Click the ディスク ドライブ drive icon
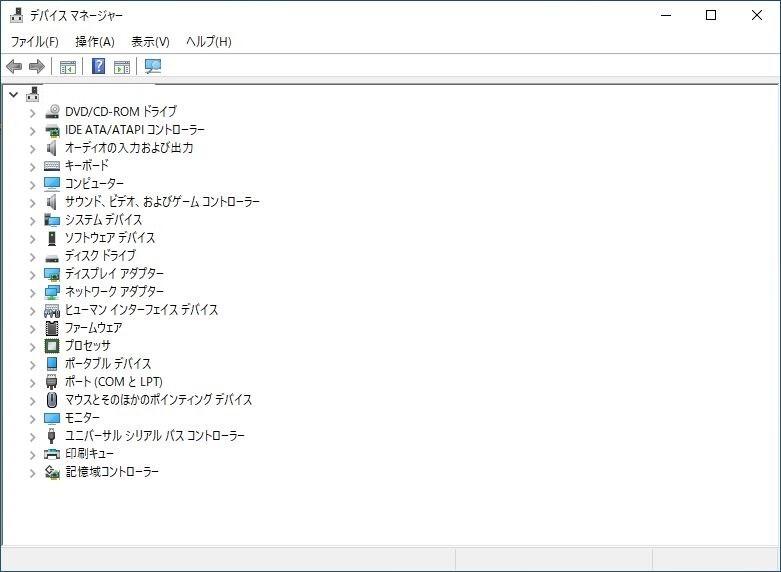 pos(52,258)
